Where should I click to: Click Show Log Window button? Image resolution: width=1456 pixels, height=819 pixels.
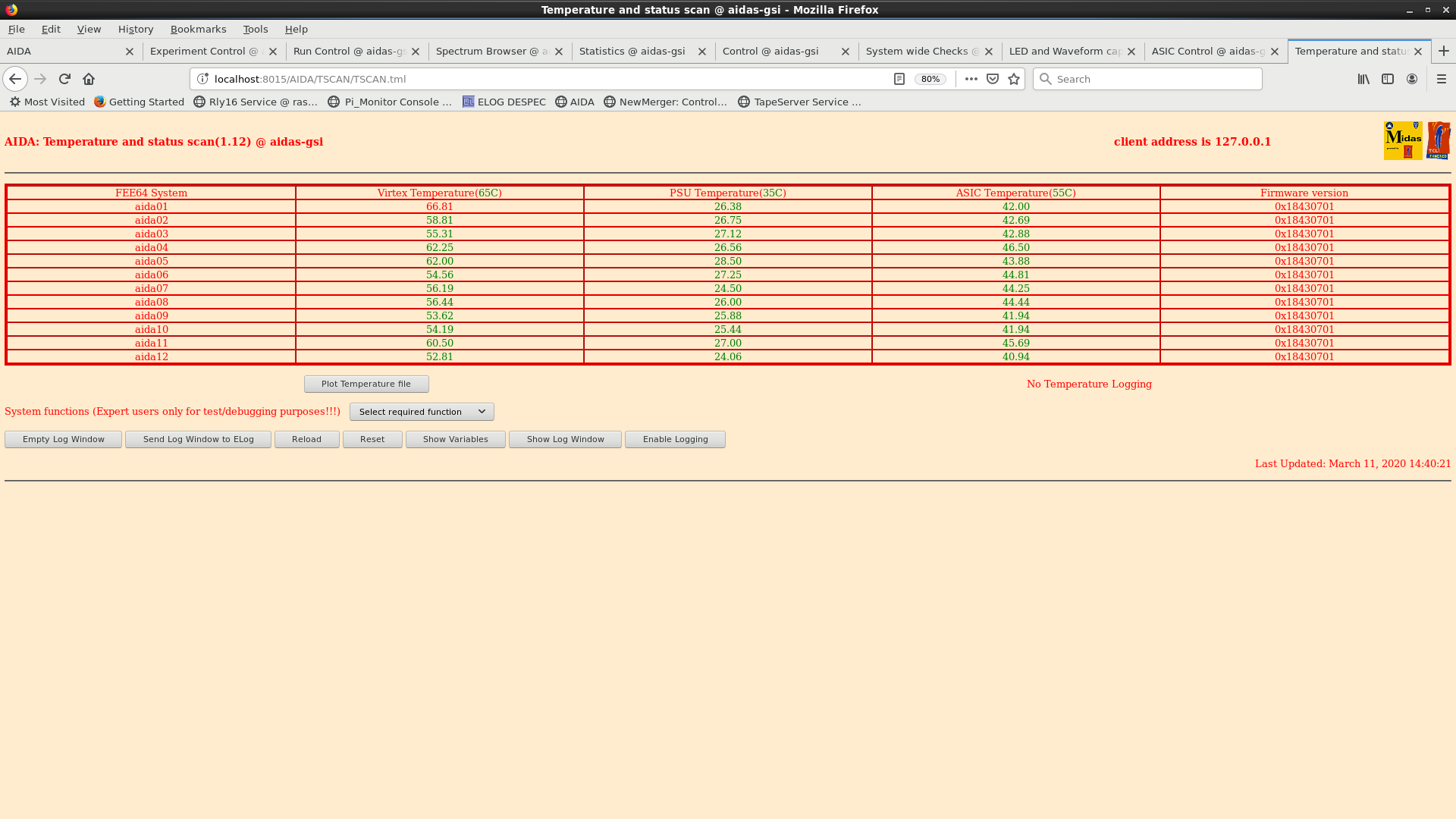coord(565,439)
